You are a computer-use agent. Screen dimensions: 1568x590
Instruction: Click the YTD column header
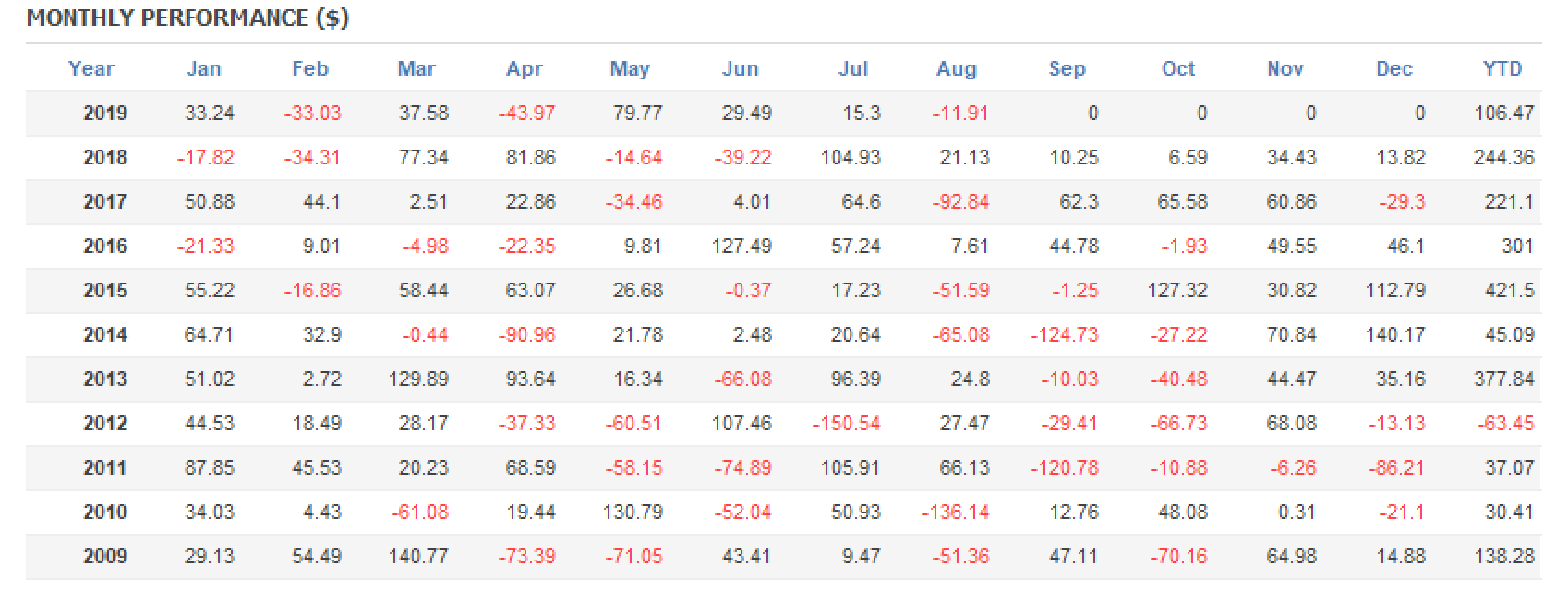point(1502,69)
